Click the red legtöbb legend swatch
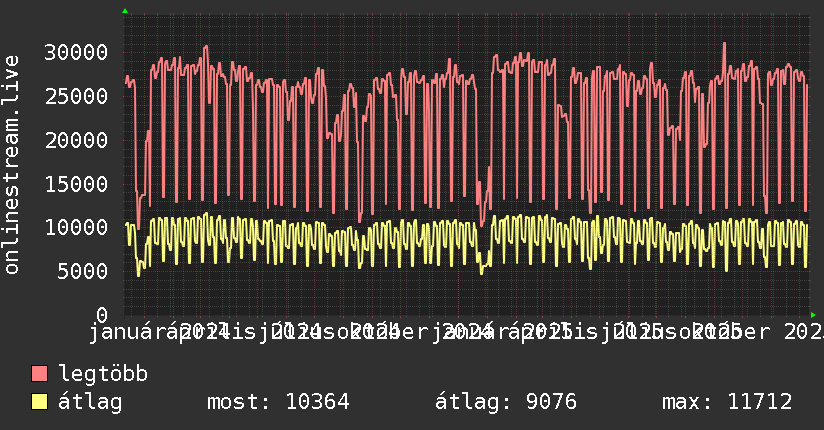Image resolution: width=824 pixels, height=430 pixels. (x=39, y=374)
